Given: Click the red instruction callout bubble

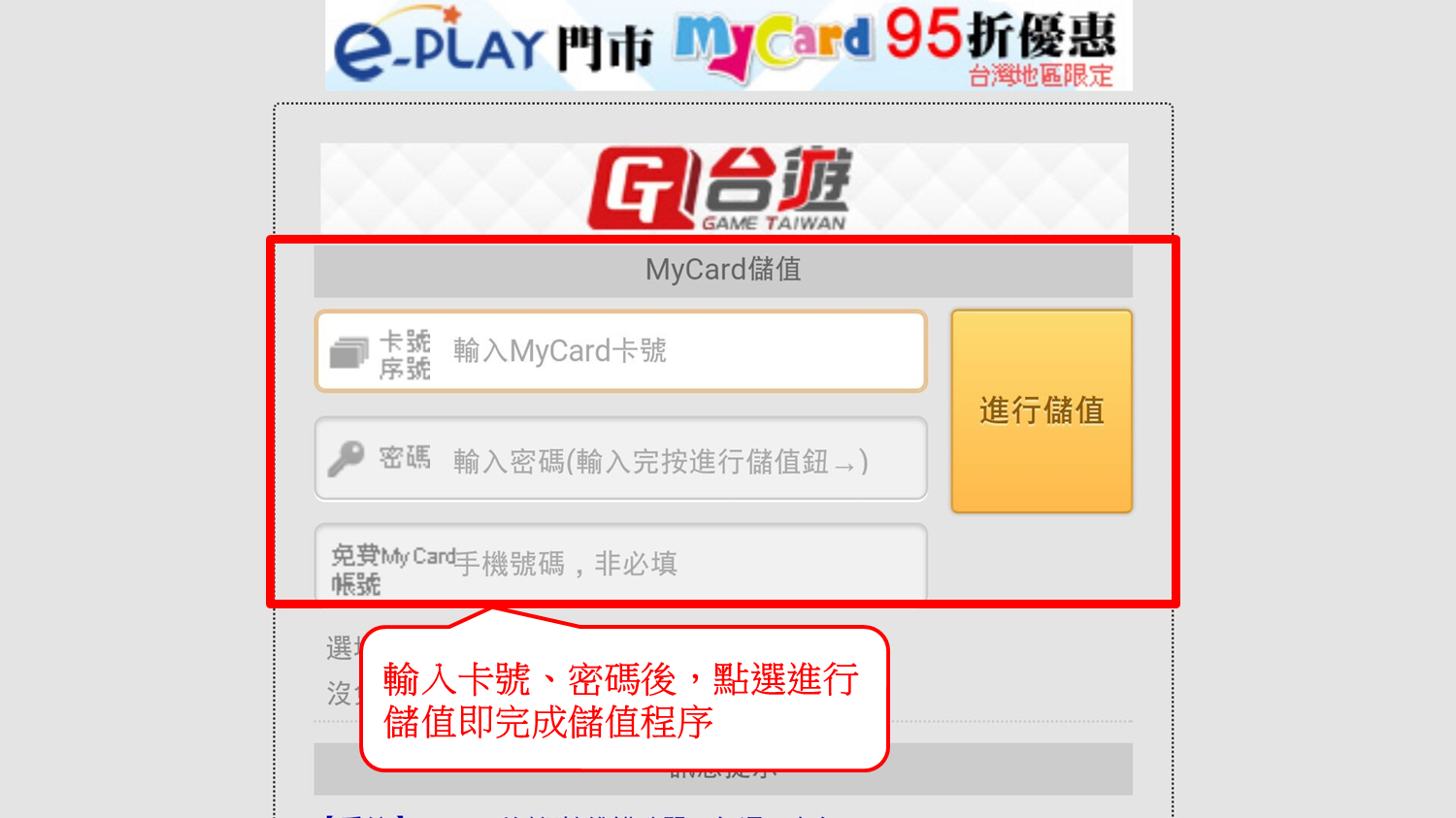Looking at the screenshot, I should (624, 700).
